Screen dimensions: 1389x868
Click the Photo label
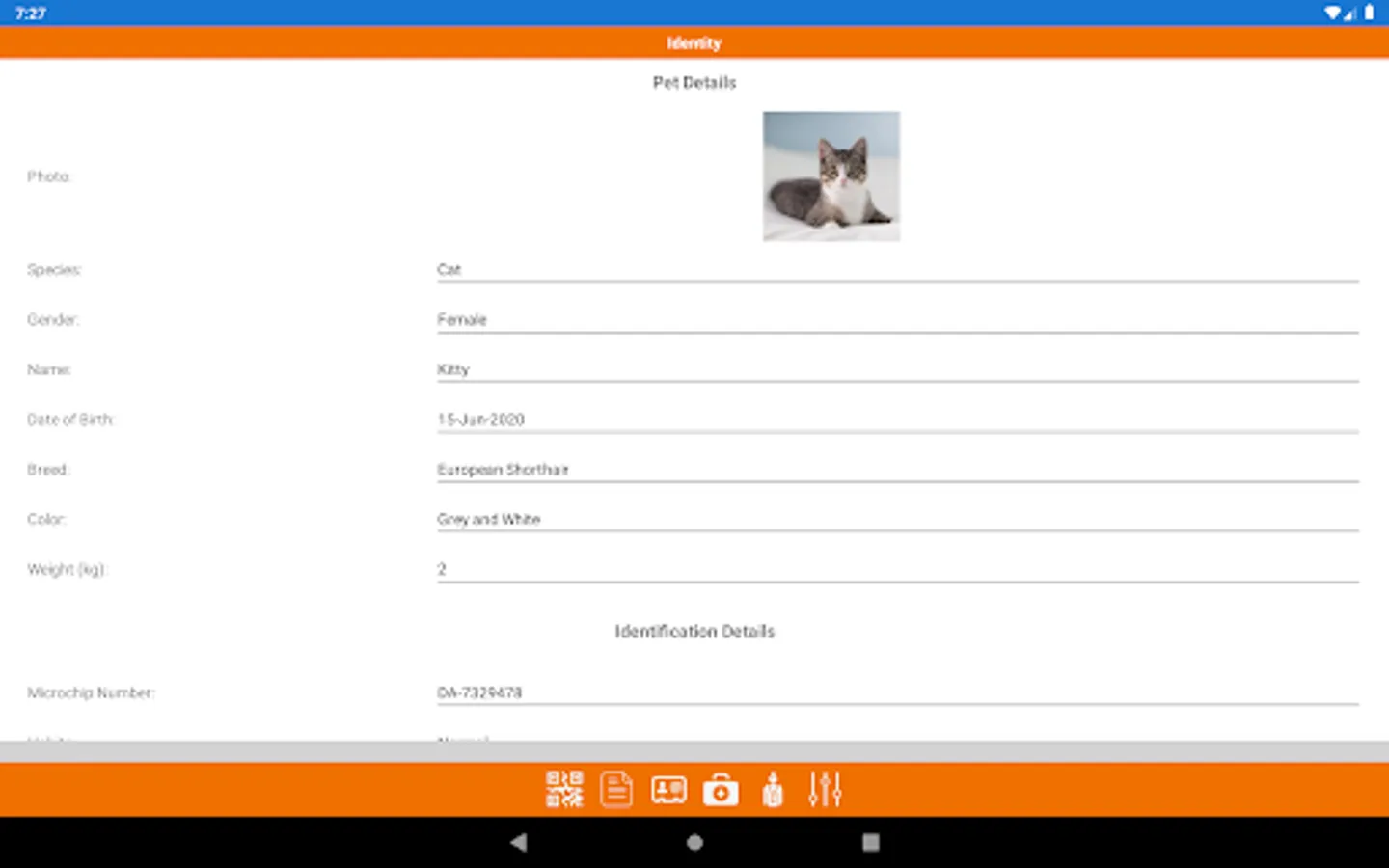(x=49, y=176)
